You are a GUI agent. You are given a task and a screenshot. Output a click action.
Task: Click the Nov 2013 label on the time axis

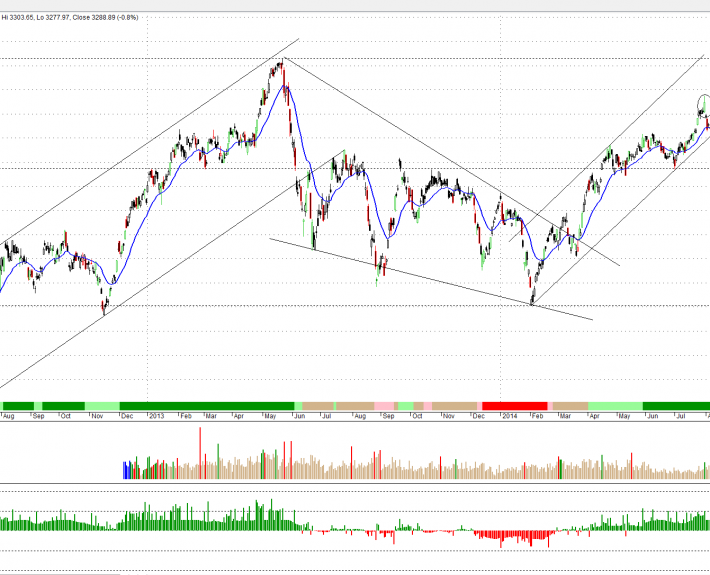pyautogui.click(x=448, y=415)
